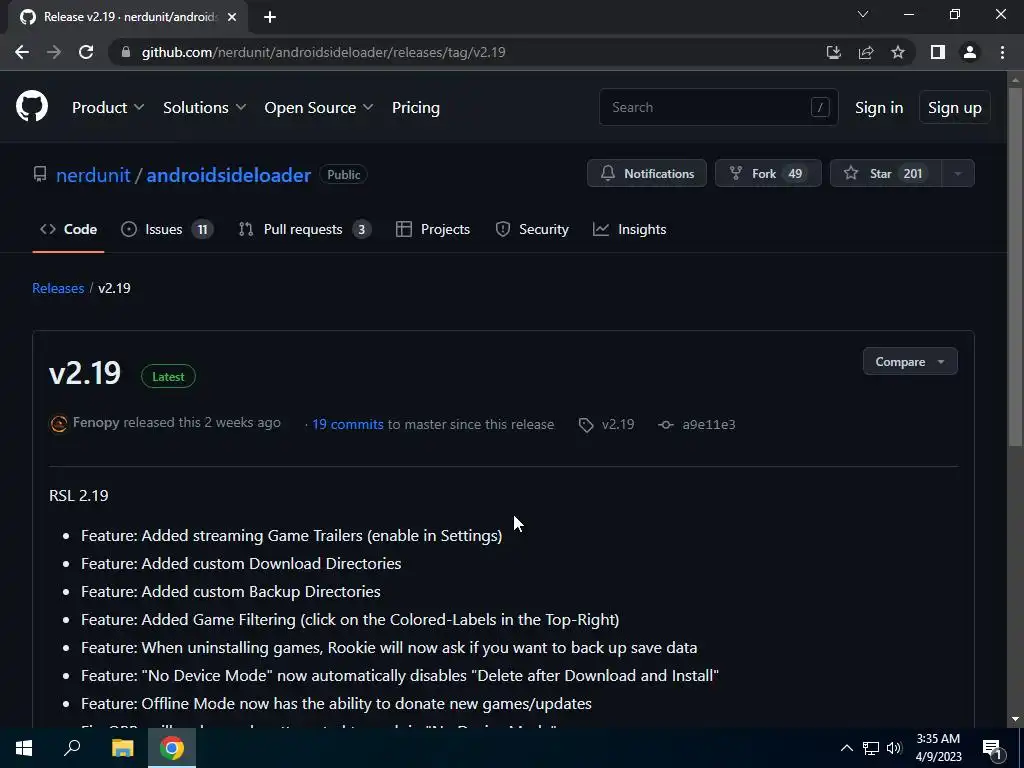Open the Pricing page

(415, 108)
